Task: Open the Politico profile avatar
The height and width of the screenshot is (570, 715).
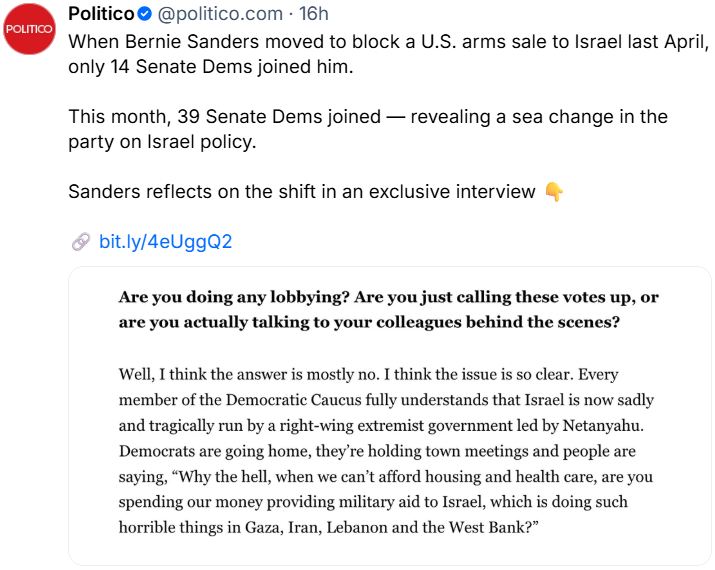Action: click(x=29, y=29)
